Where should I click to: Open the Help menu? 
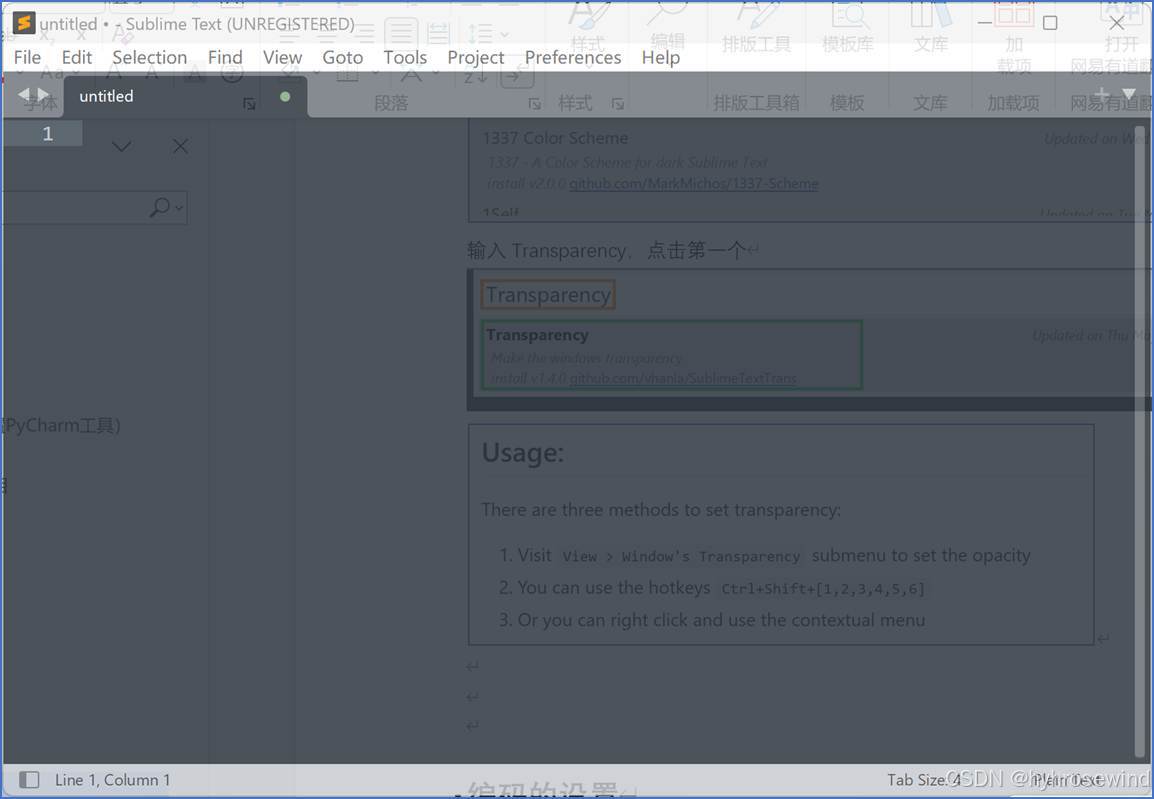pyautogui.click(x=660, y=57)
